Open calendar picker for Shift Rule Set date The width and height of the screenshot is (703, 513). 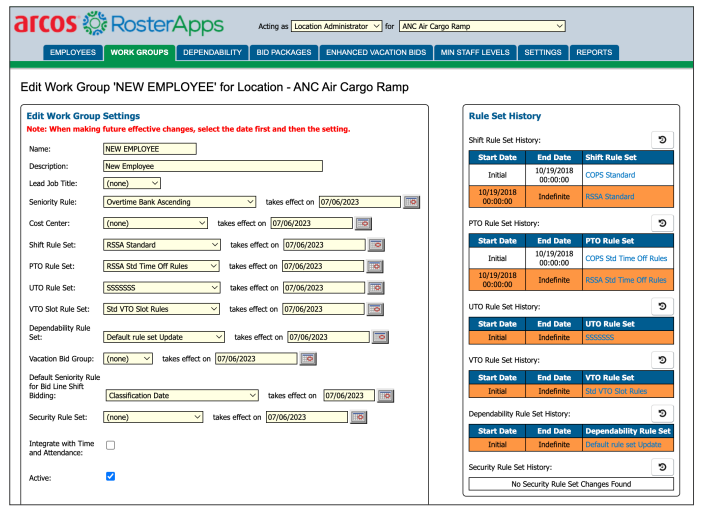click(x=376, y=245)
